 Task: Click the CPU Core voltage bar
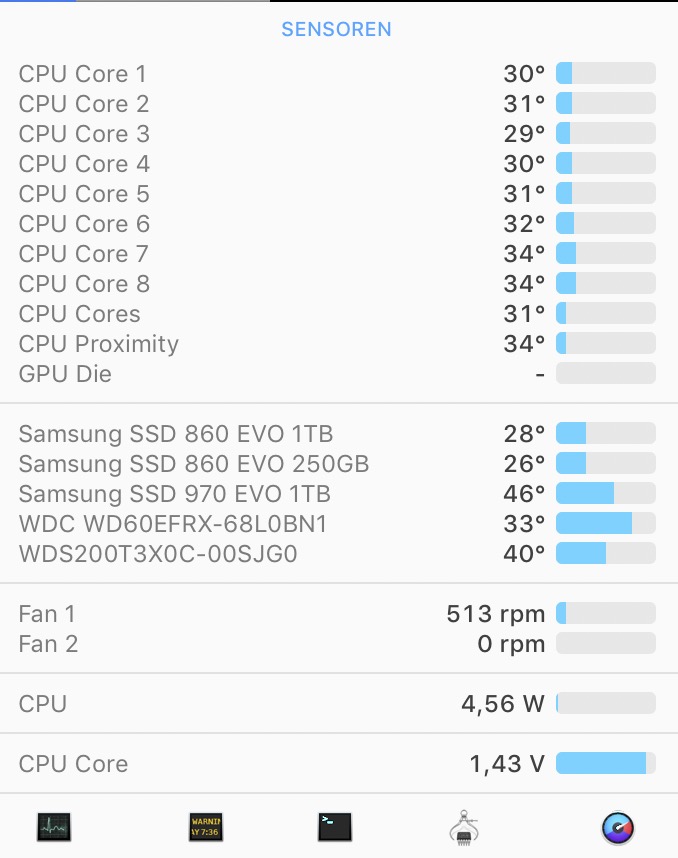(605, 764)
